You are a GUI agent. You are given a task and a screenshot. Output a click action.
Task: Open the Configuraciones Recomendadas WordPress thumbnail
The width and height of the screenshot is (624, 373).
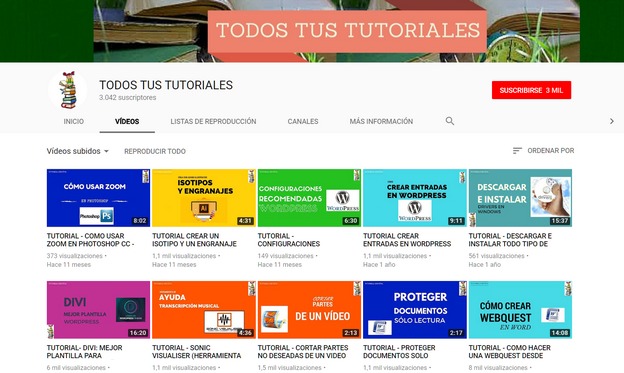point(309,198)
